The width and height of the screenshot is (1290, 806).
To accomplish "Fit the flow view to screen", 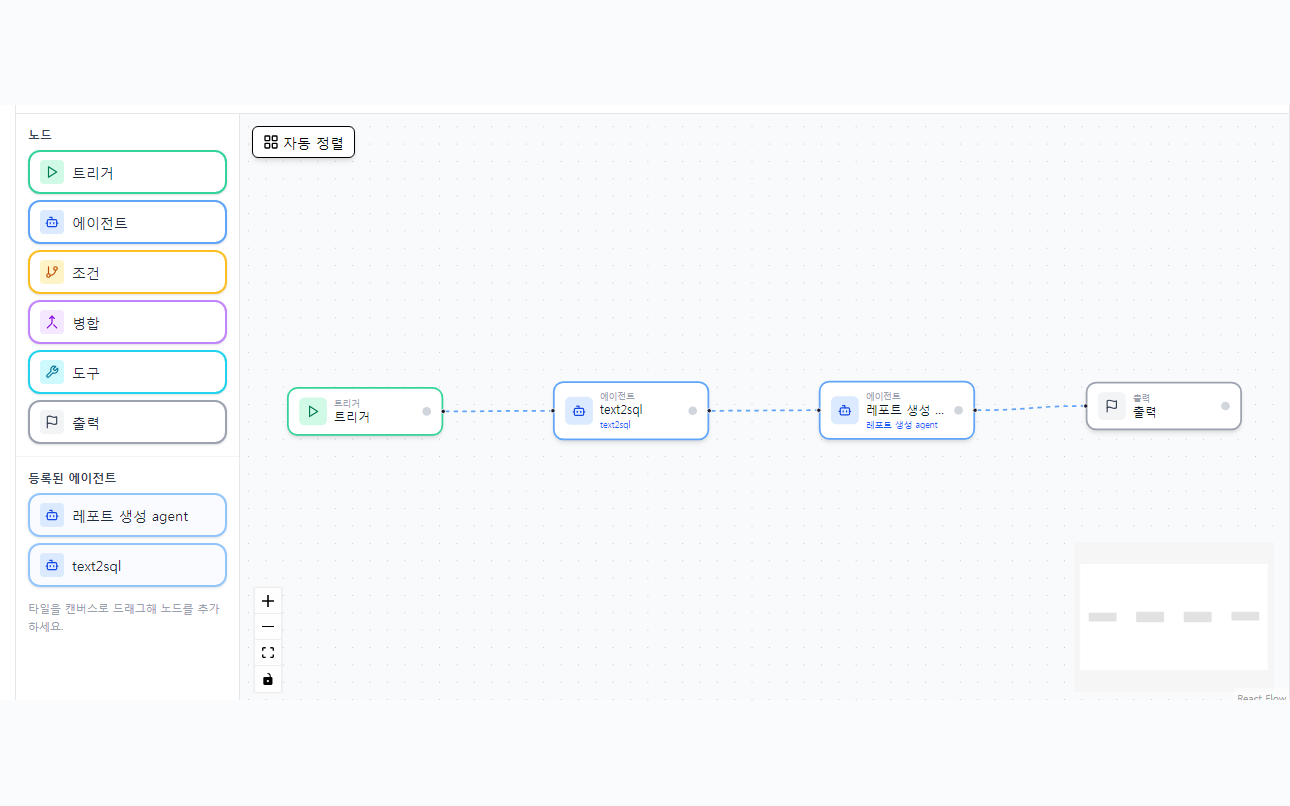I will pos(268,653).
